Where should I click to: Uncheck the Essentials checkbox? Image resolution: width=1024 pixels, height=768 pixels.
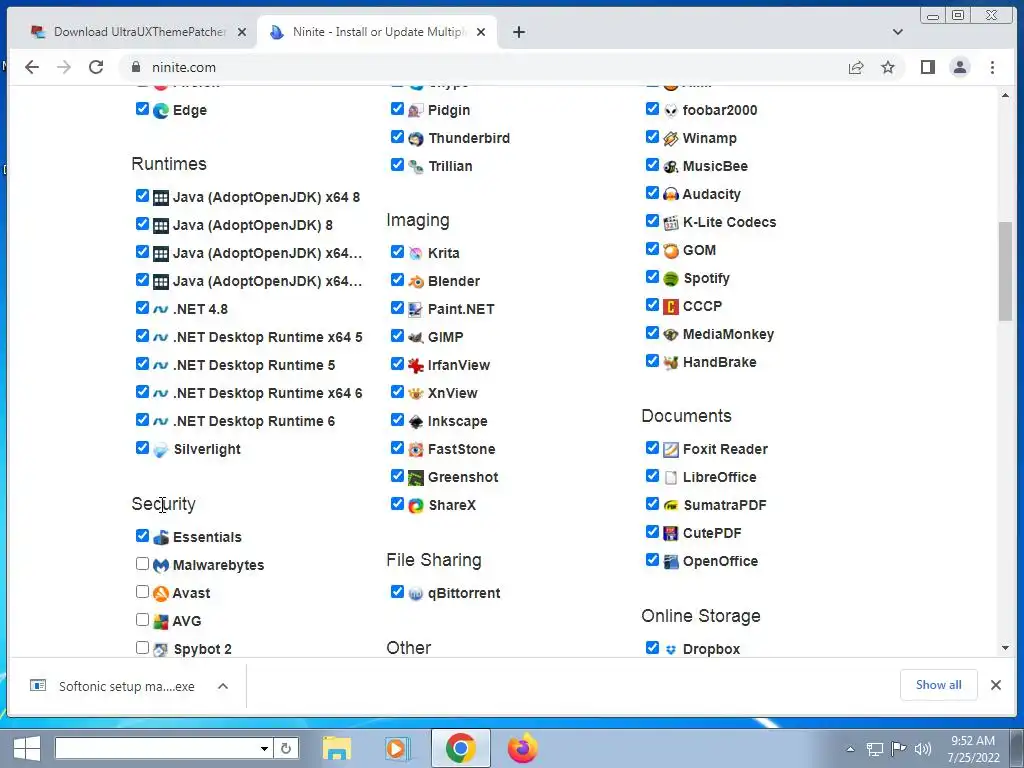coord(142,536)
